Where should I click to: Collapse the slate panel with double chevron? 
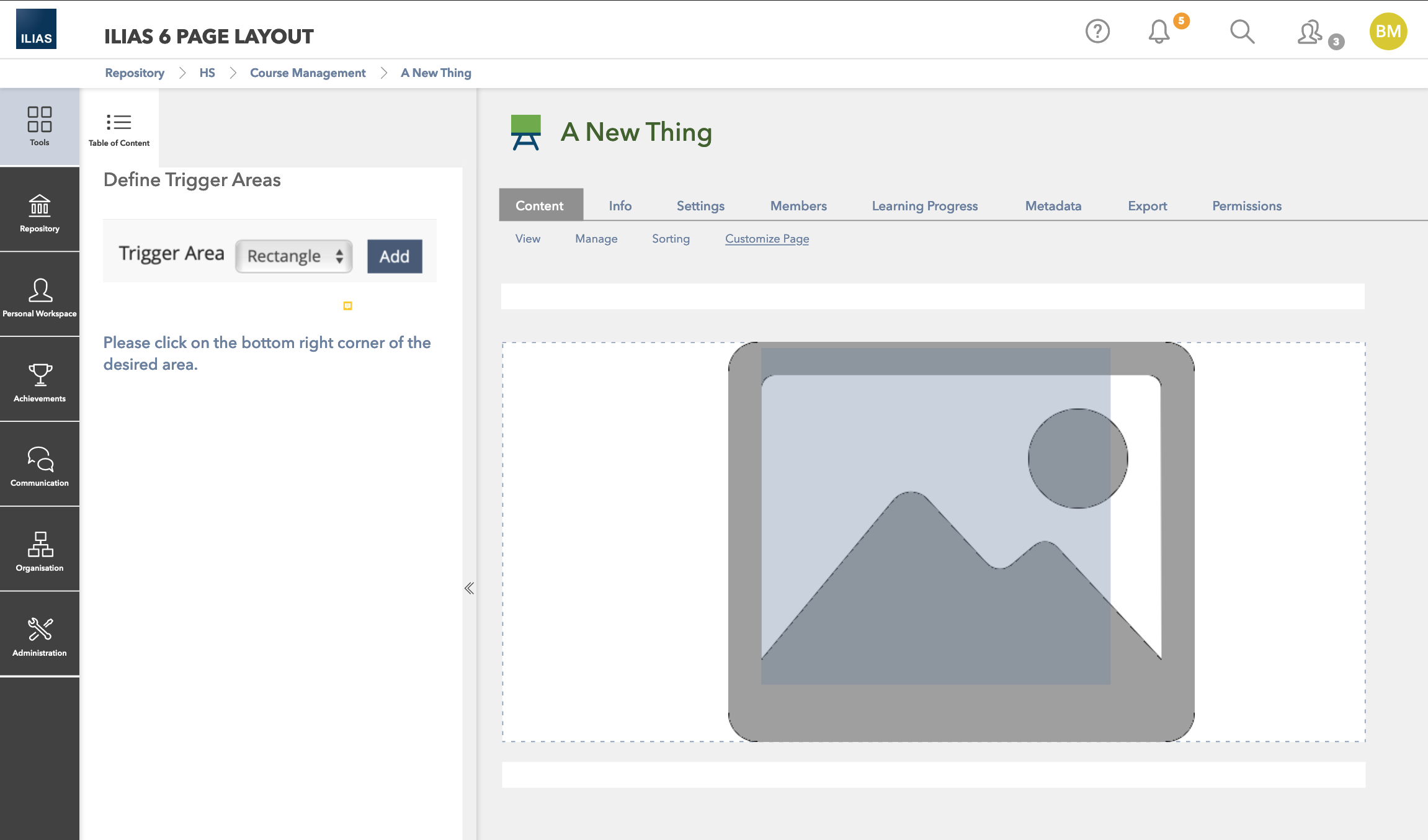point(469,588)
